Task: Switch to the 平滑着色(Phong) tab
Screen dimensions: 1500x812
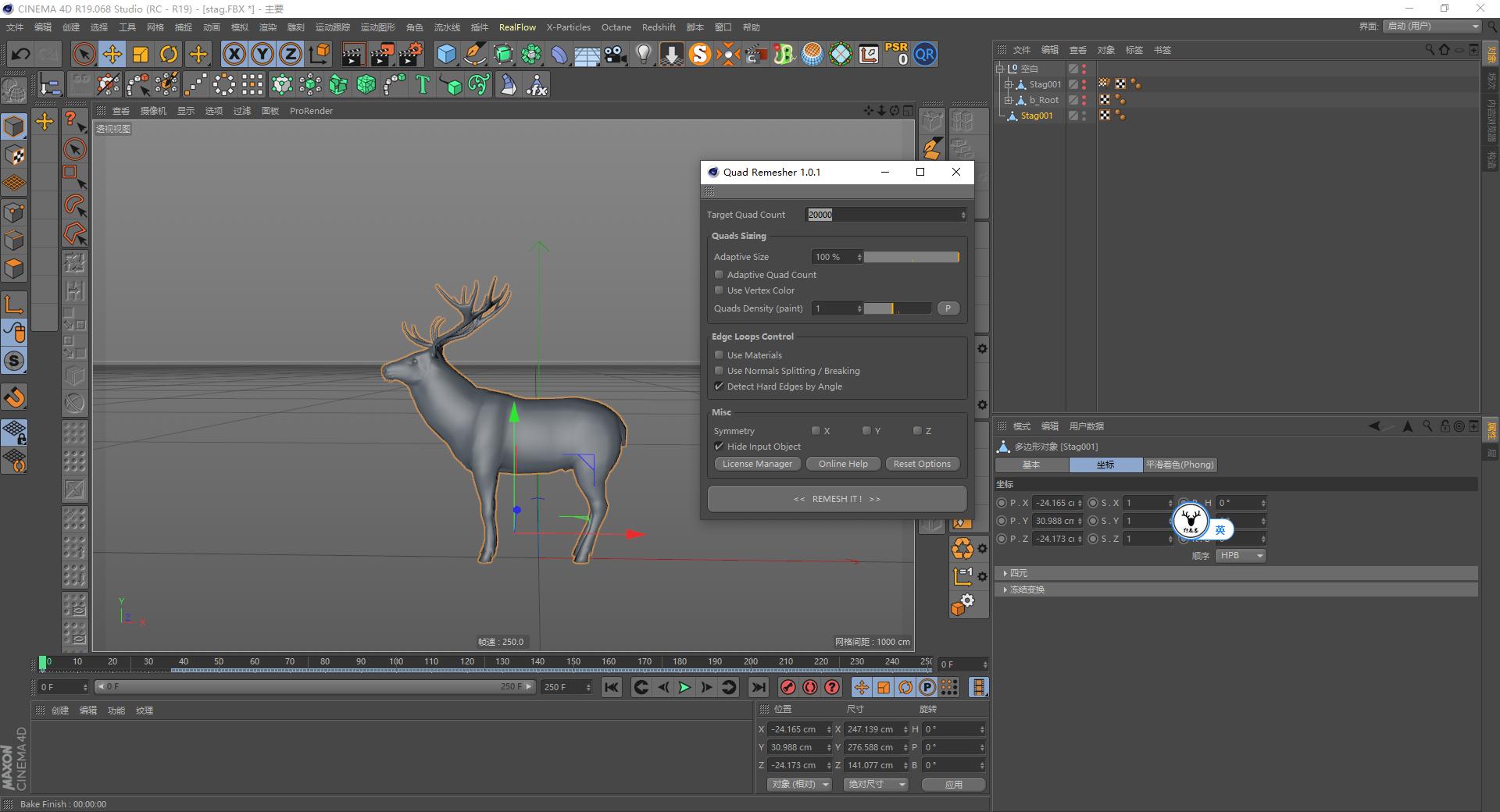Action: click(x=1180, y=465)
